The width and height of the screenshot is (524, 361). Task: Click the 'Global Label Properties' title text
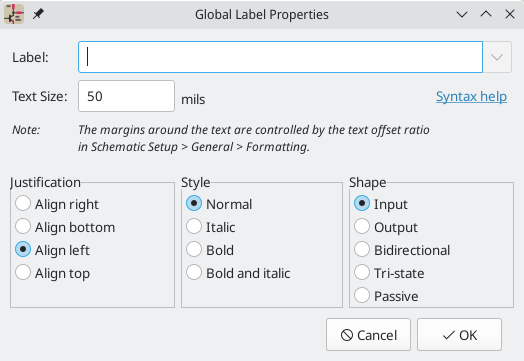tap(262, 15)
